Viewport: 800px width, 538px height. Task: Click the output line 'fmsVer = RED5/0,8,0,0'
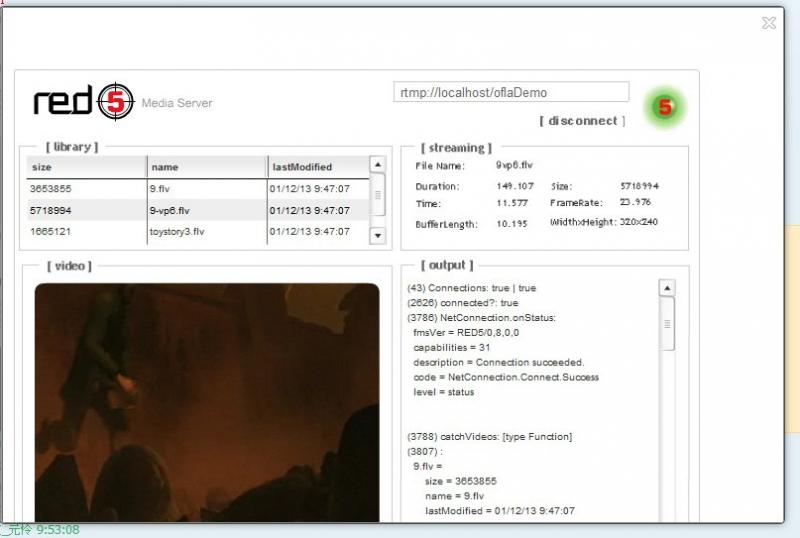coord(466,332)
